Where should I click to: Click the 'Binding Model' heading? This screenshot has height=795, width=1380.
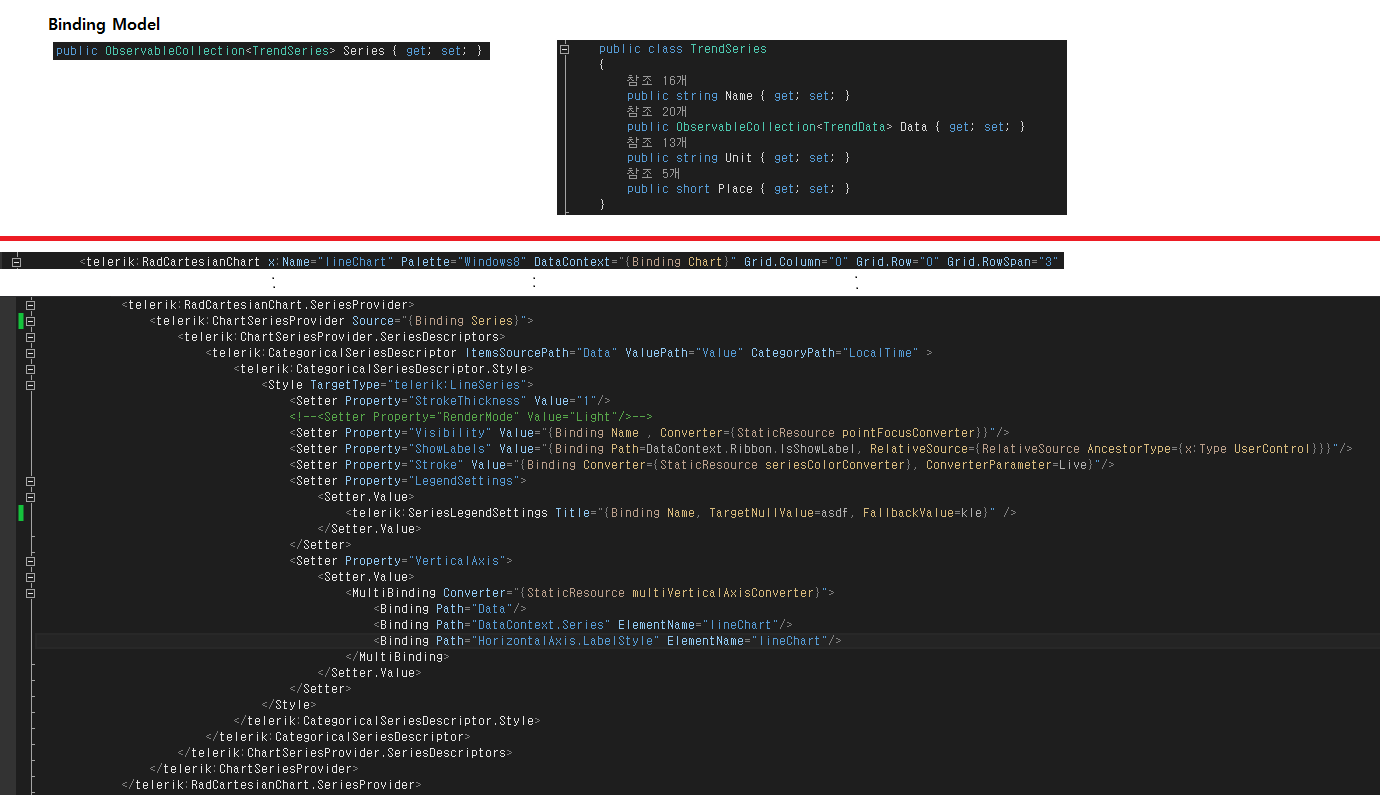(x=104, y=24)
